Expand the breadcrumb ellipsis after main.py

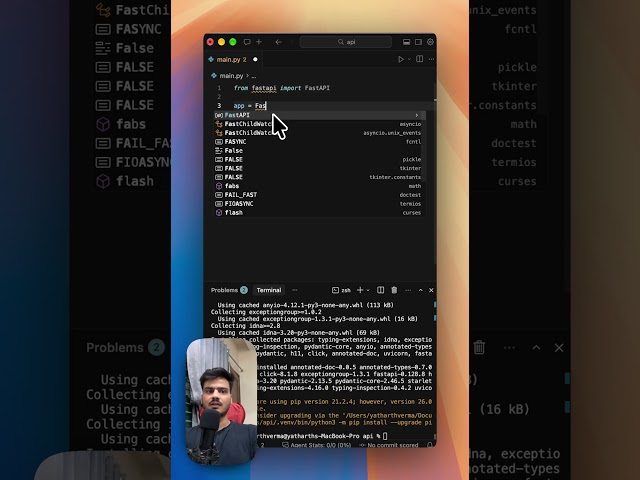tap(254, 76)
